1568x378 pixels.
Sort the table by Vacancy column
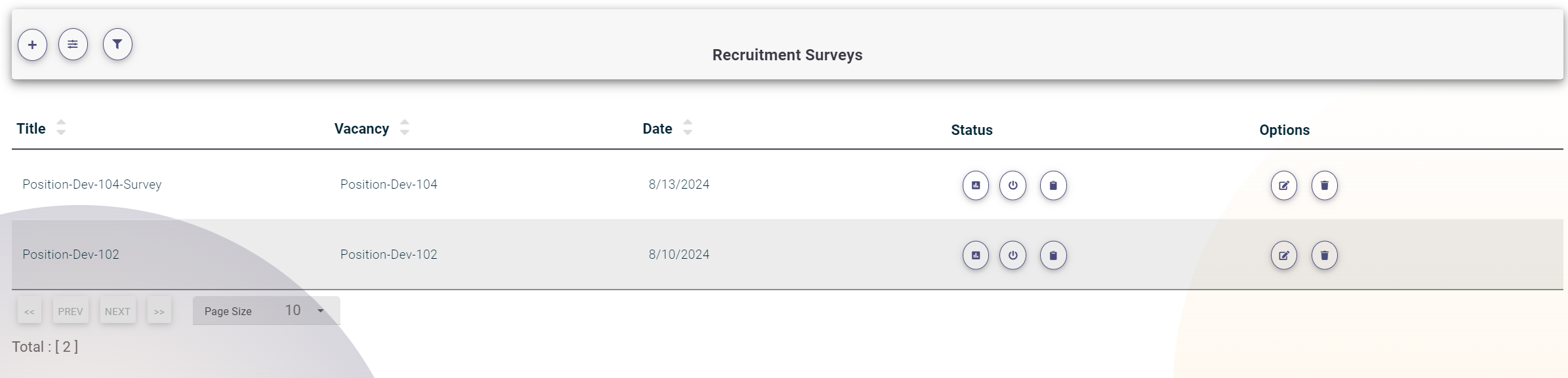pos(404,128)
